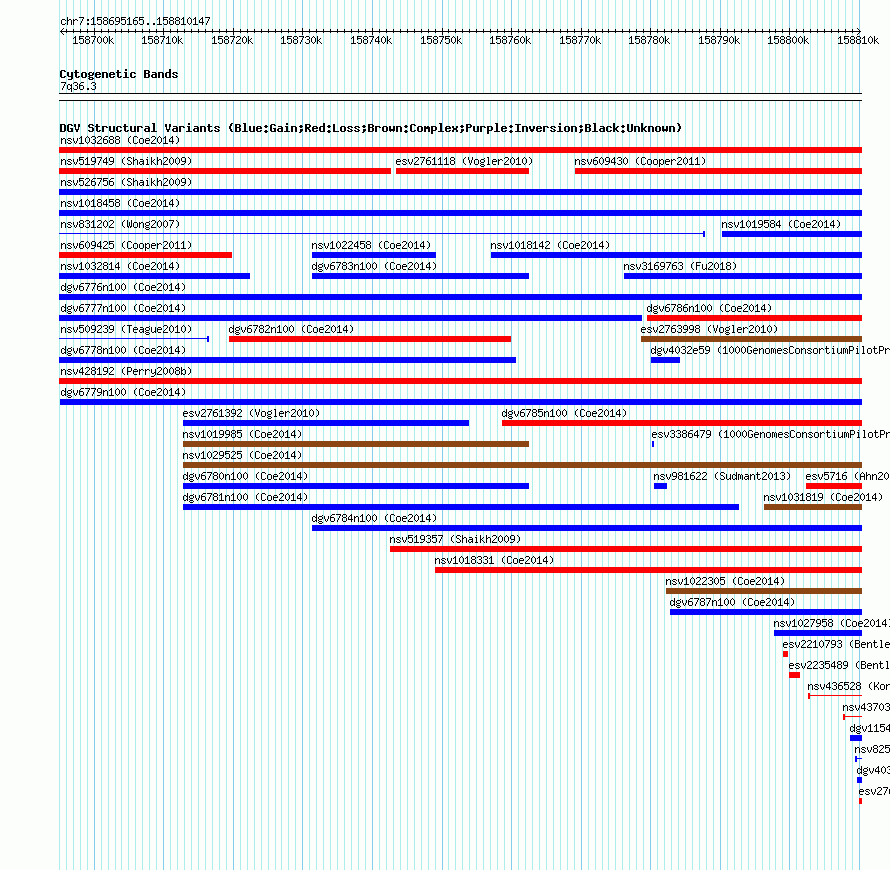Click the brown bar under nsv1019985
Image resolution: width=890 pixels, height=870 pixels.
coord(356,444)
